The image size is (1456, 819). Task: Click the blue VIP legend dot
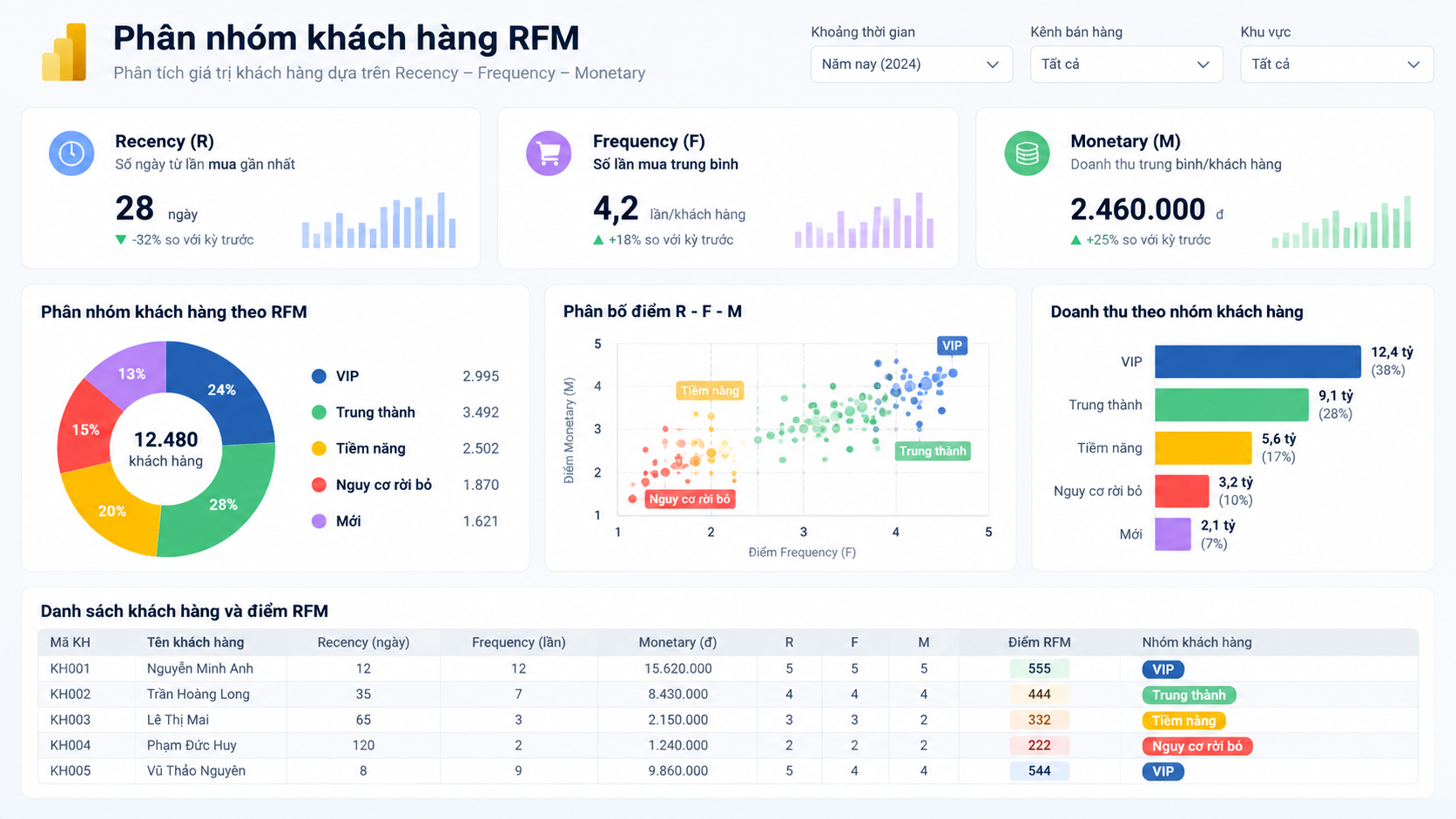(x=319, y=376)
